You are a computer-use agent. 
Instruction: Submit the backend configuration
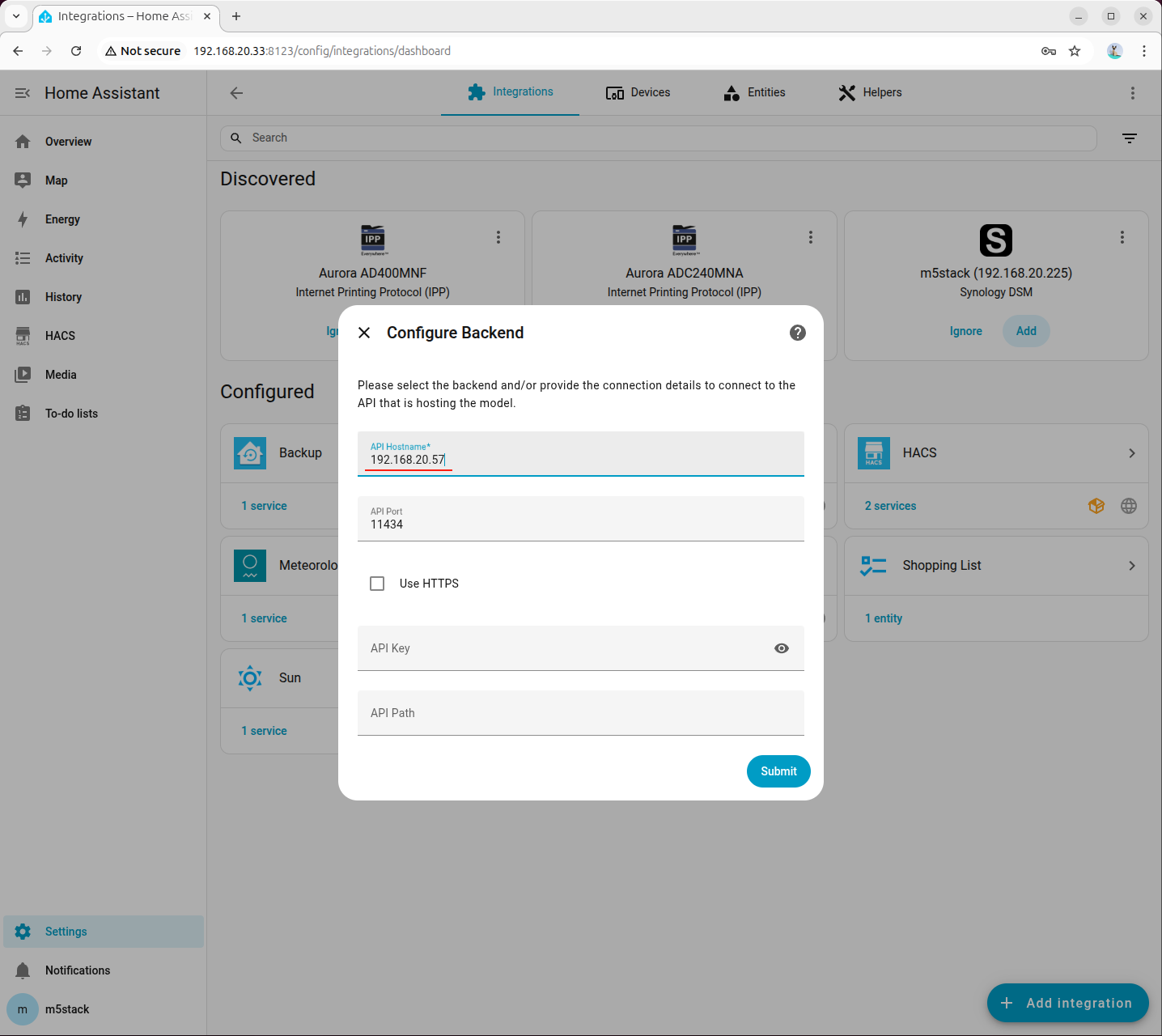[778, 771]
